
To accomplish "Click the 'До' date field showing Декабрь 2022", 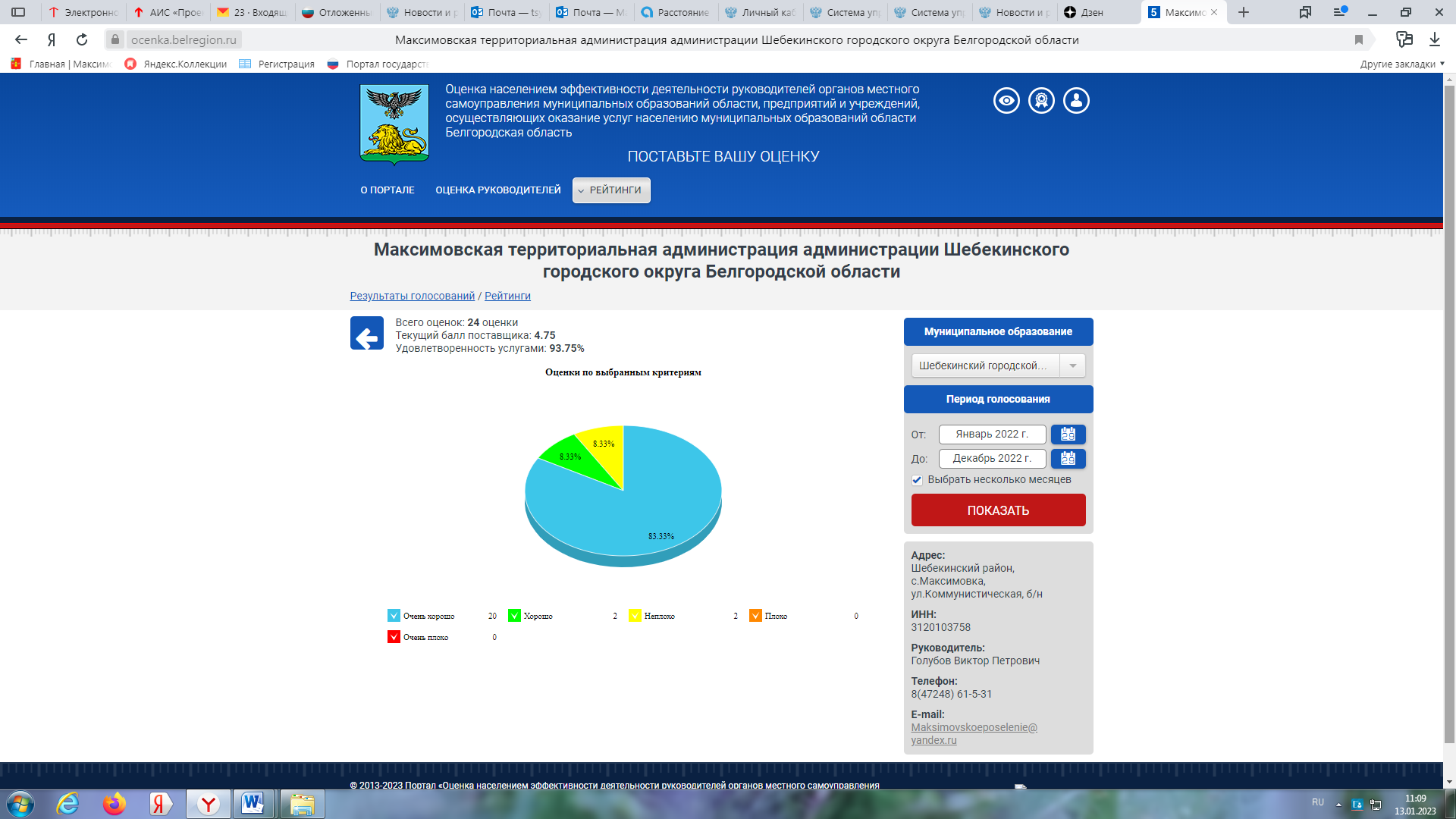I will [x=992, y=459].
